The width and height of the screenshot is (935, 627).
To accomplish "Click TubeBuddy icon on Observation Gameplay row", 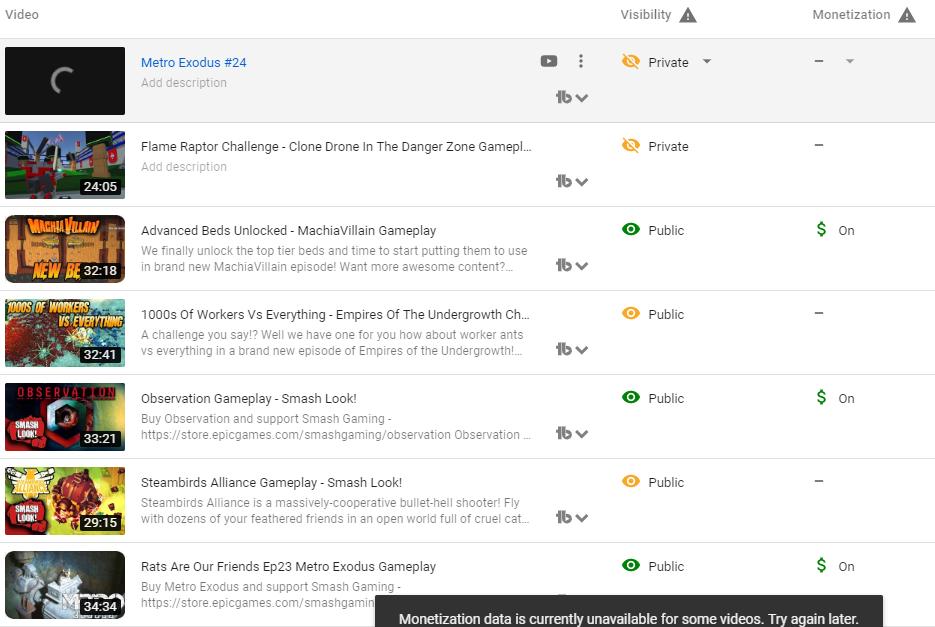I will pyautogui.click(x=564, y=434).
